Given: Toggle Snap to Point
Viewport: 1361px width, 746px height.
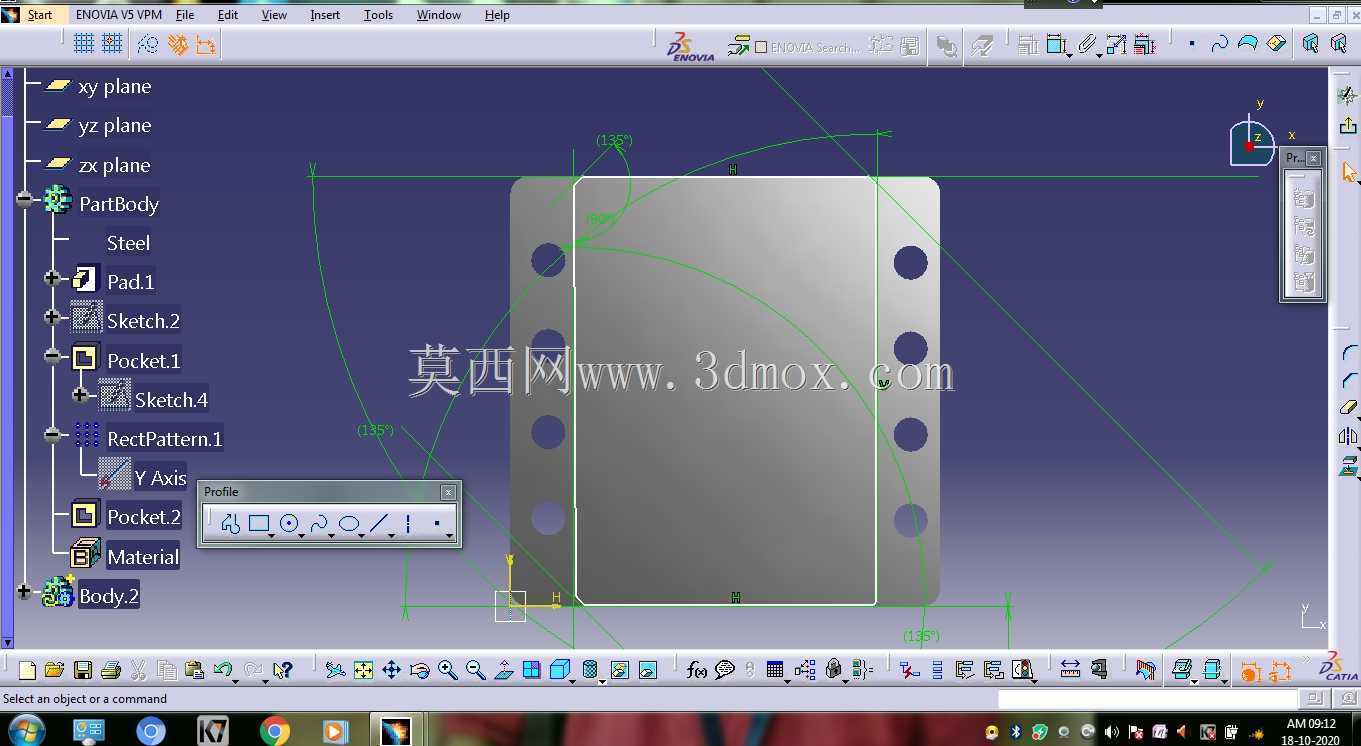Looking at the screenshot, I should pyautogui.click(x=112, y=43).
